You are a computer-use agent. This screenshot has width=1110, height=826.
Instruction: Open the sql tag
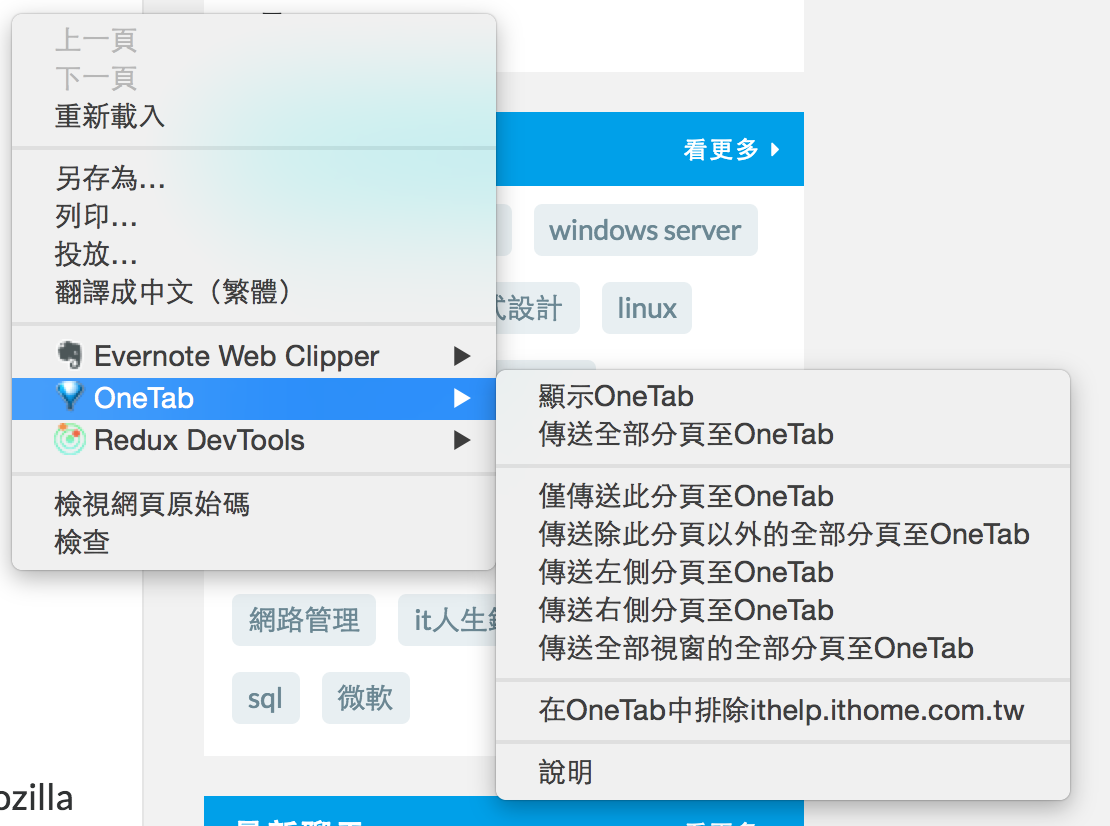265,698
